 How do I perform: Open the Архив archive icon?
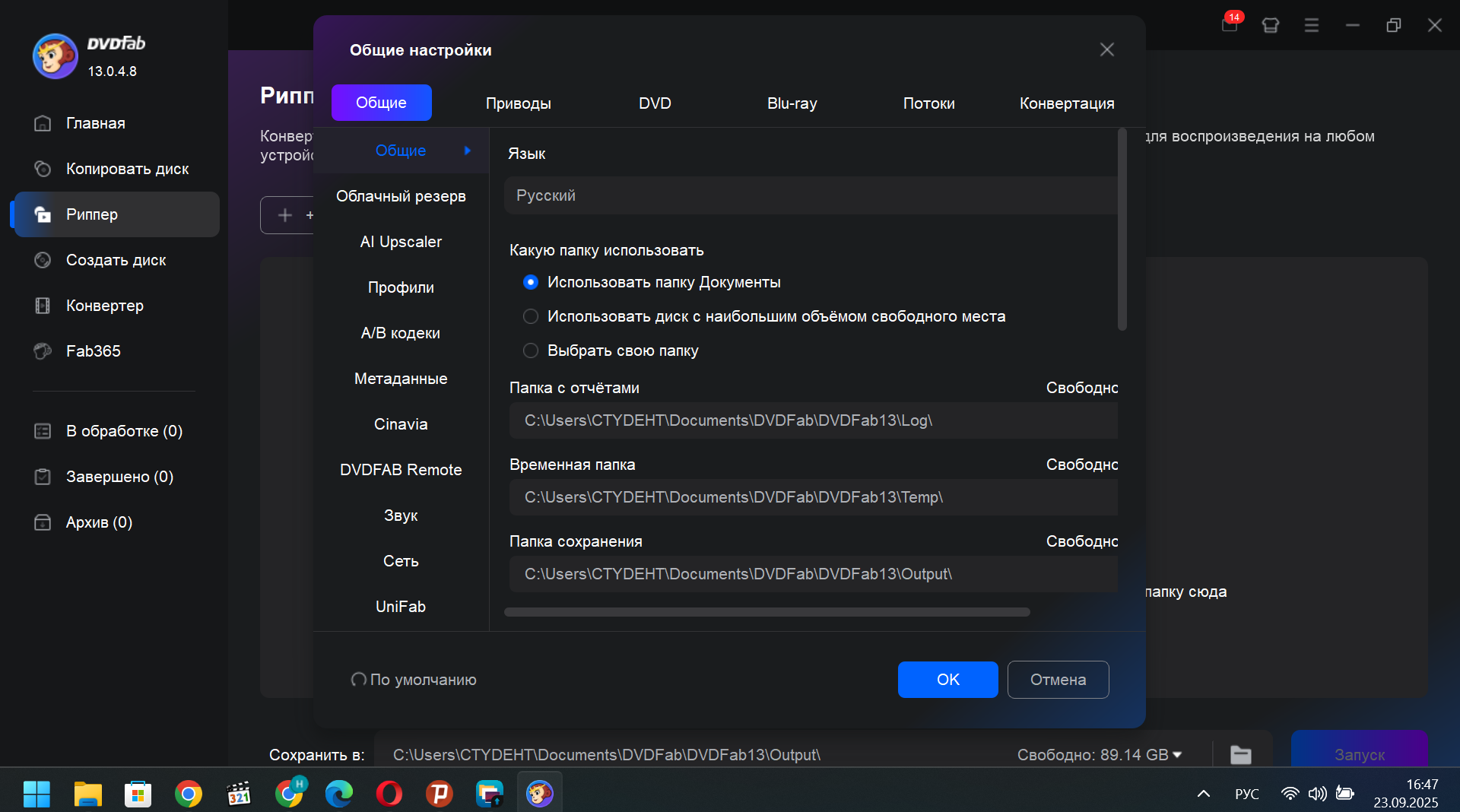click(43, 522)
